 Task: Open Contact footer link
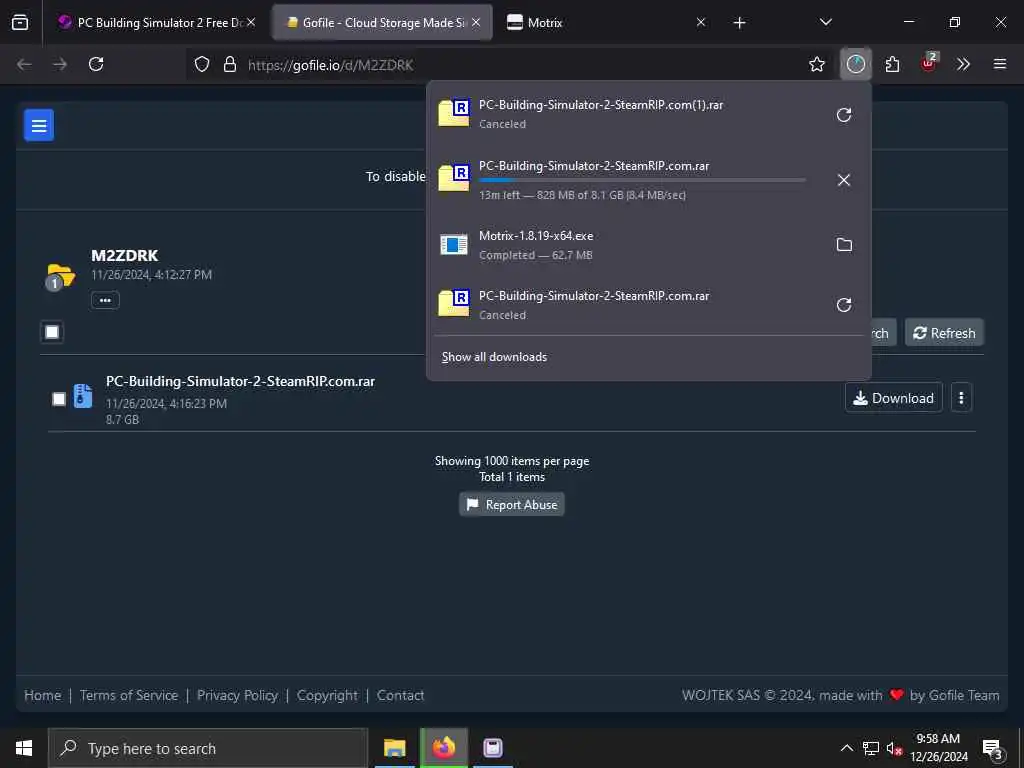pos(400,695)
